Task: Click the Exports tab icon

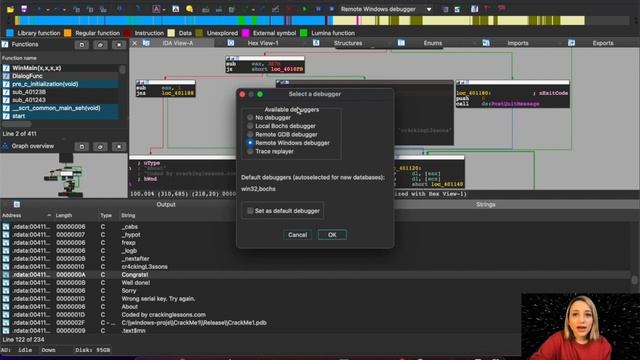Action: point(571,43)
